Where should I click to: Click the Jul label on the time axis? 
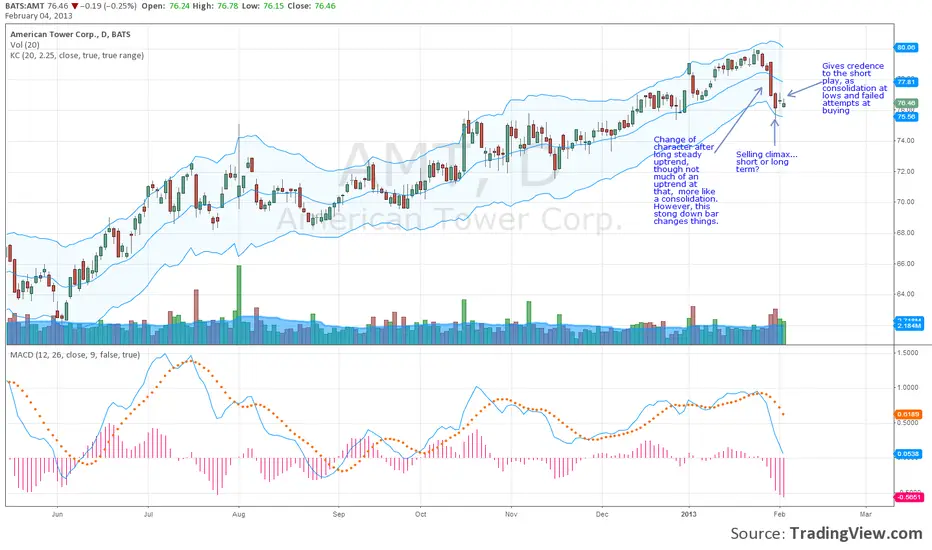point(148,514)
